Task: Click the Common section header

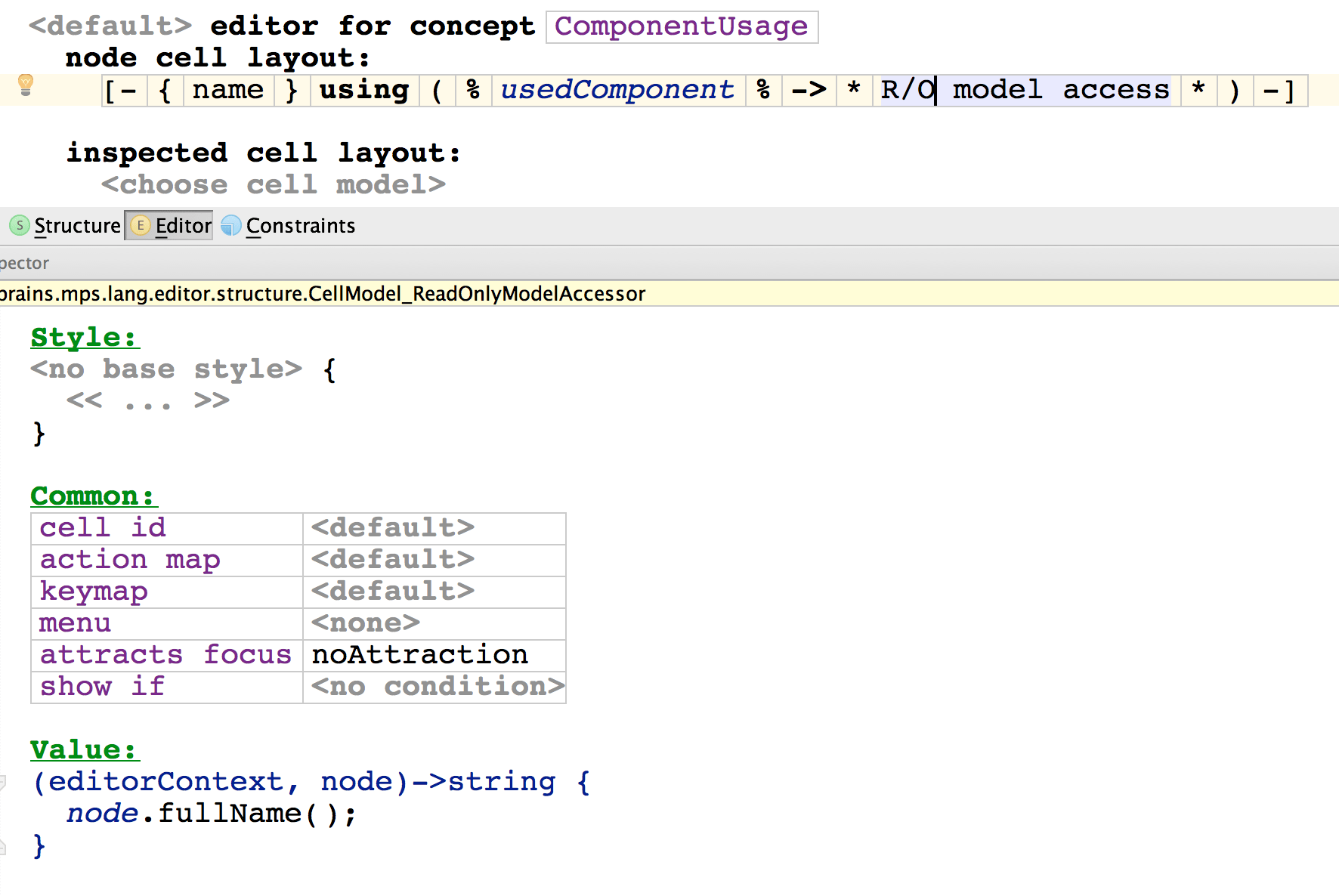Action: pos(94,496)
